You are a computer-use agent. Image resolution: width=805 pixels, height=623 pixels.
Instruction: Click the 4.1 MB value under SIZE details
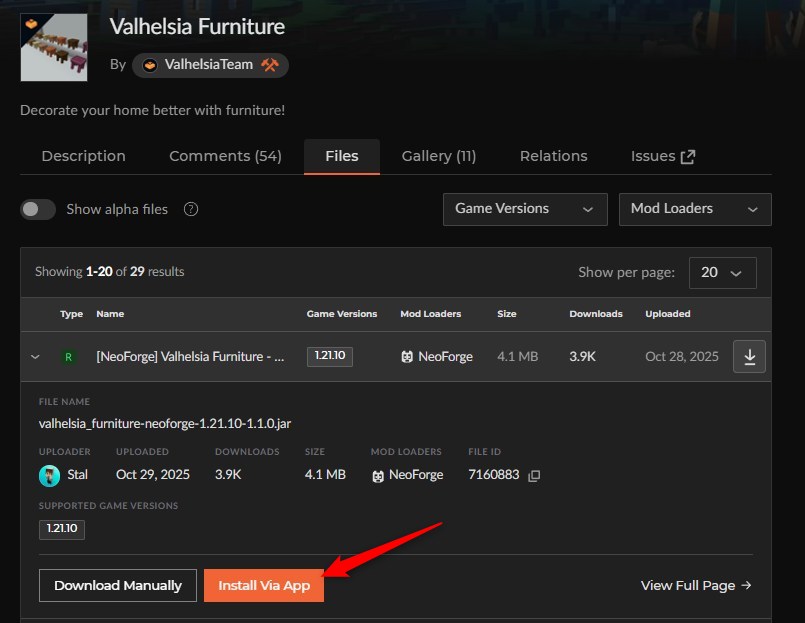[325, 475]
